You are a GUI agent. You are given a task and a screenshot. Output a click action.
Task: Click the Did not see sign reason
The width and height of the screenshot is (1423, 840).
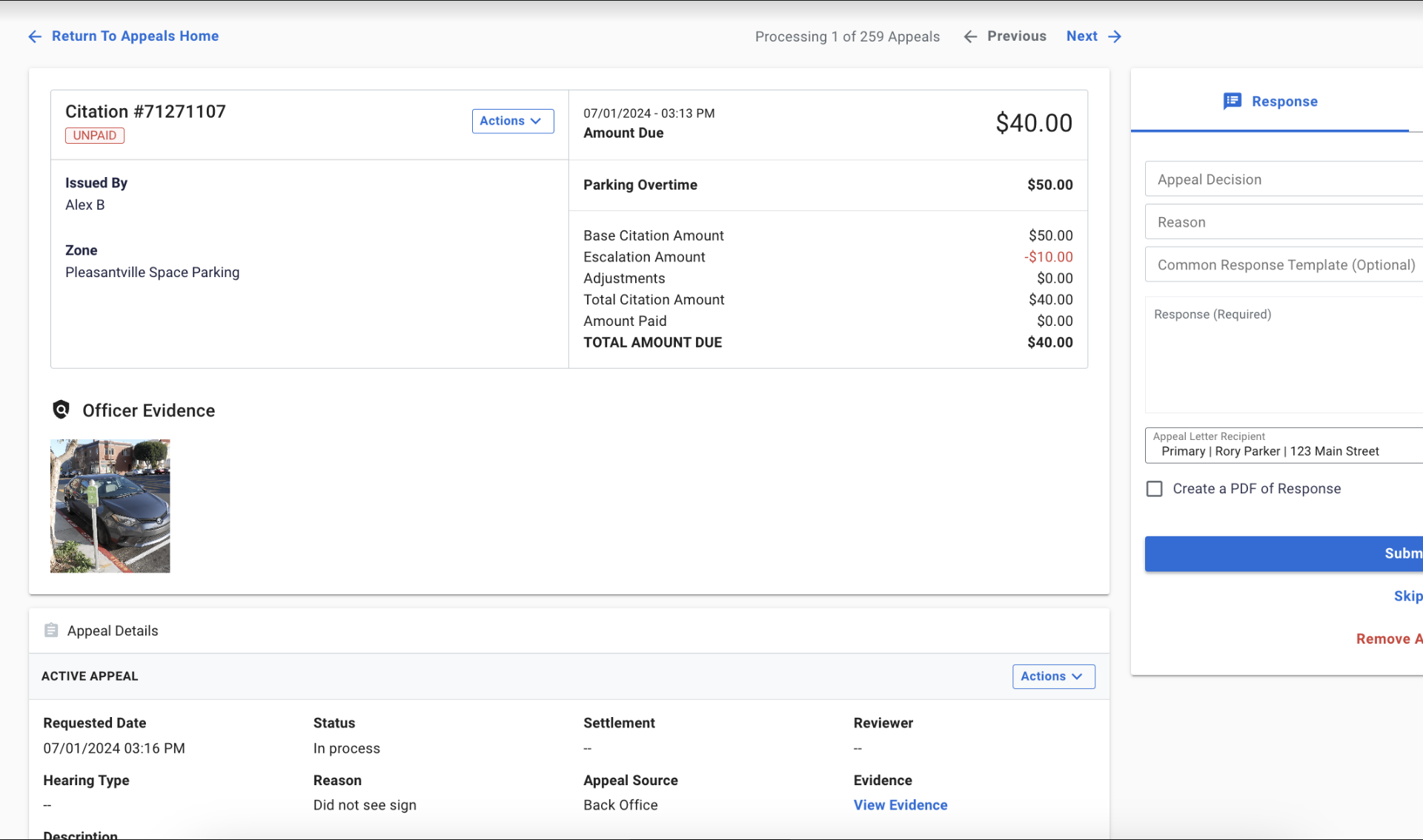click(x=365, y=805)
